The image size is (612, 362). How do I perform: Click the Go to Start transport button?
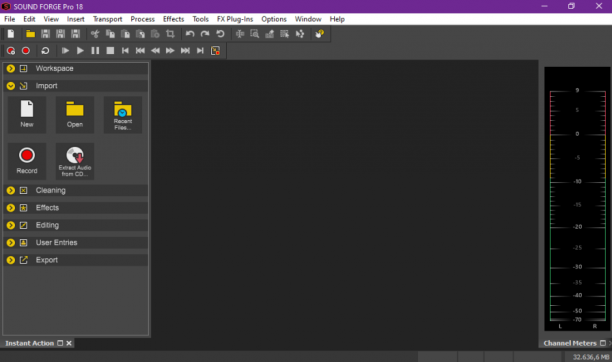125,51
